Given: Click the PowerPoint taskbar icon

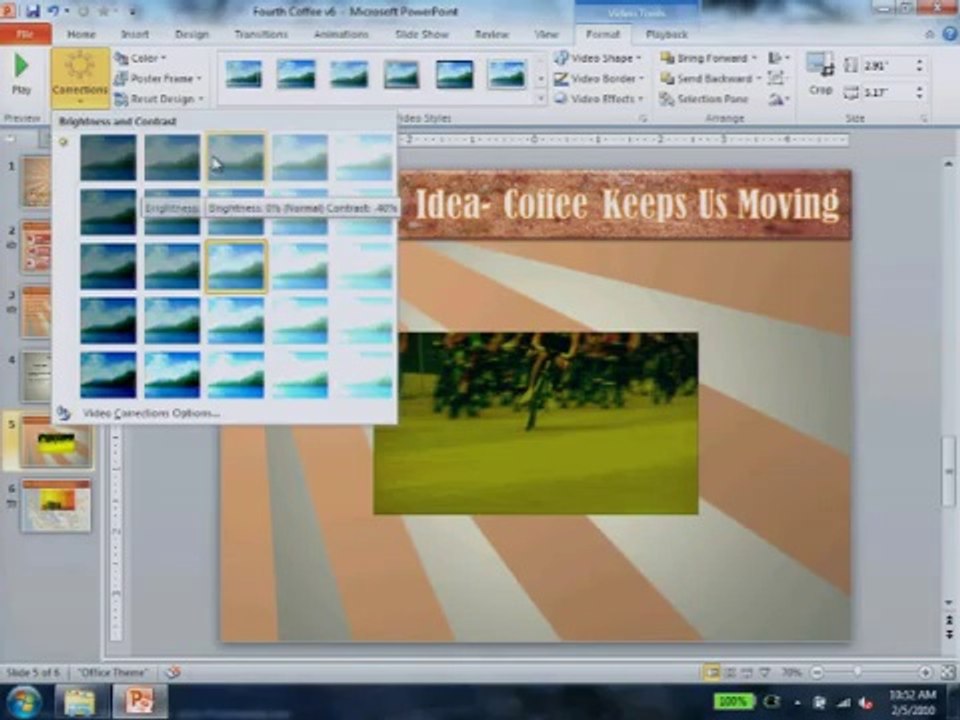Looking at the screenshot, I should click(x=140, y=702).
